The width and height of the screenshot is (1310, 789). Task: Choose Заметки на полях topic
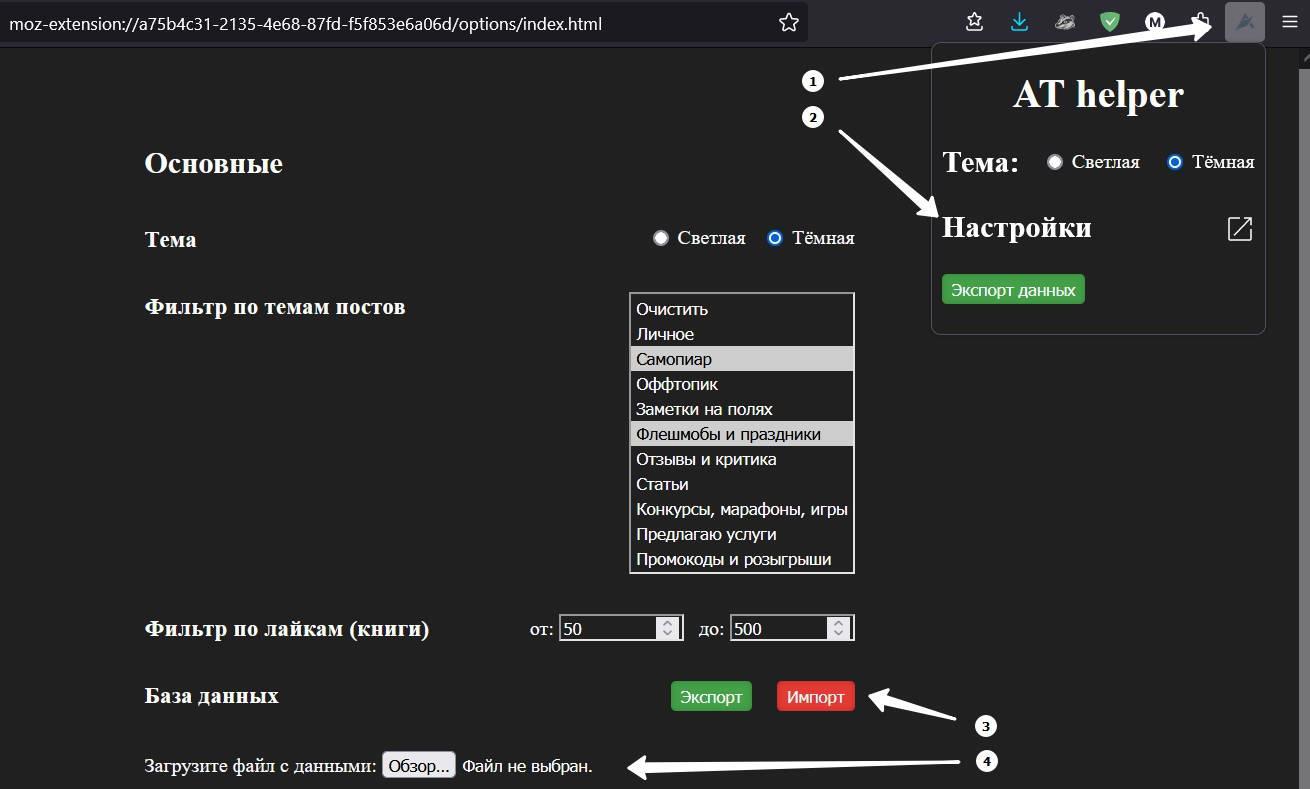tap(742, 409)
